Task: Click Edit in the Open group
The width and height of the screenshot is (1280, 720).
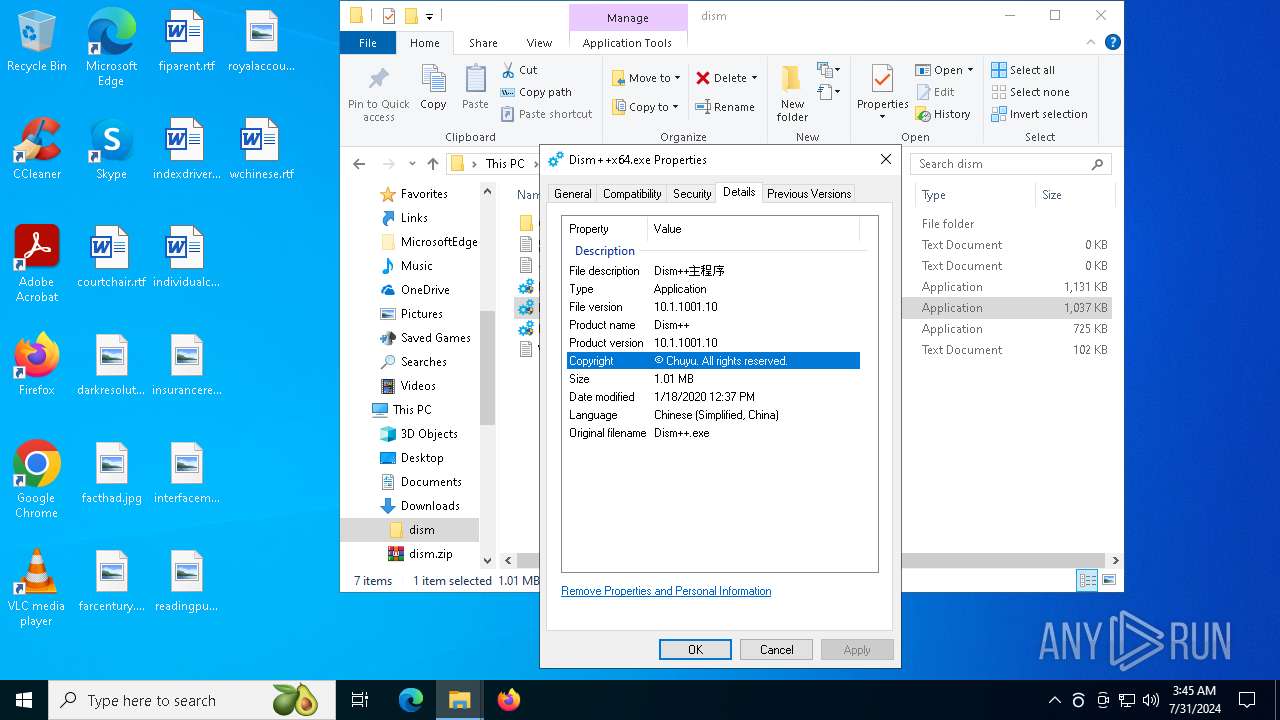Action: (935, 92)
